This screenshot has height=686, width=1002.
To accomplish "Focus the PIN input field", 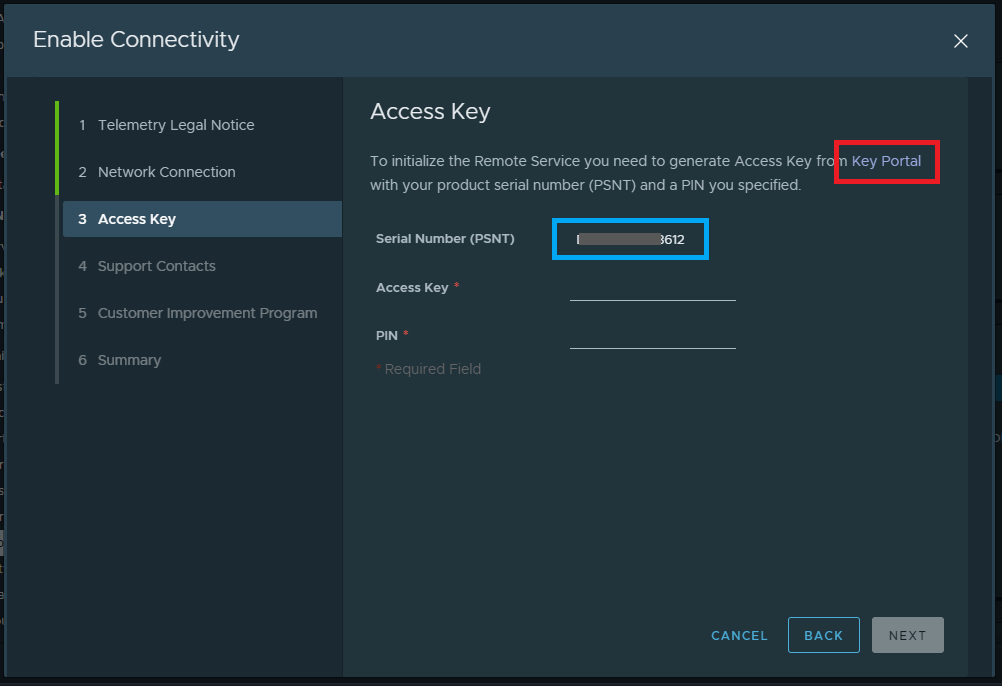I will [x=652, y=336].
